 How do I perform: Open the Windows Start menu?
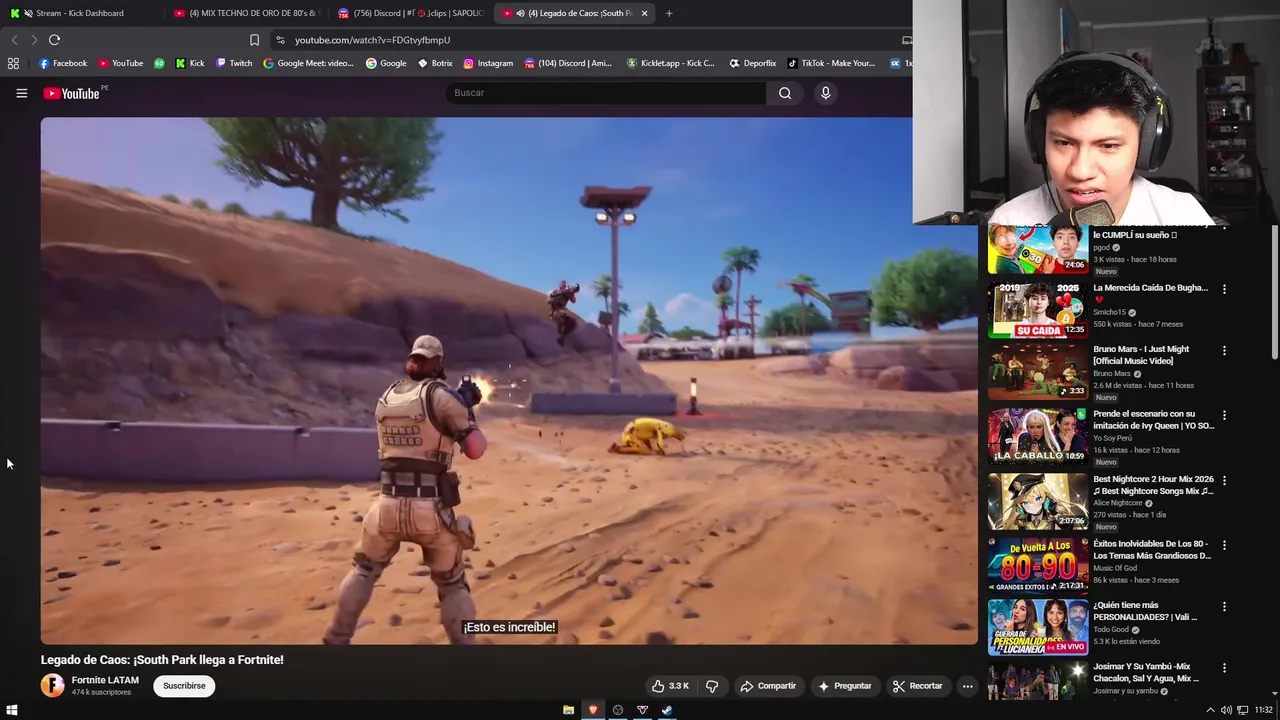click(12, 710)
